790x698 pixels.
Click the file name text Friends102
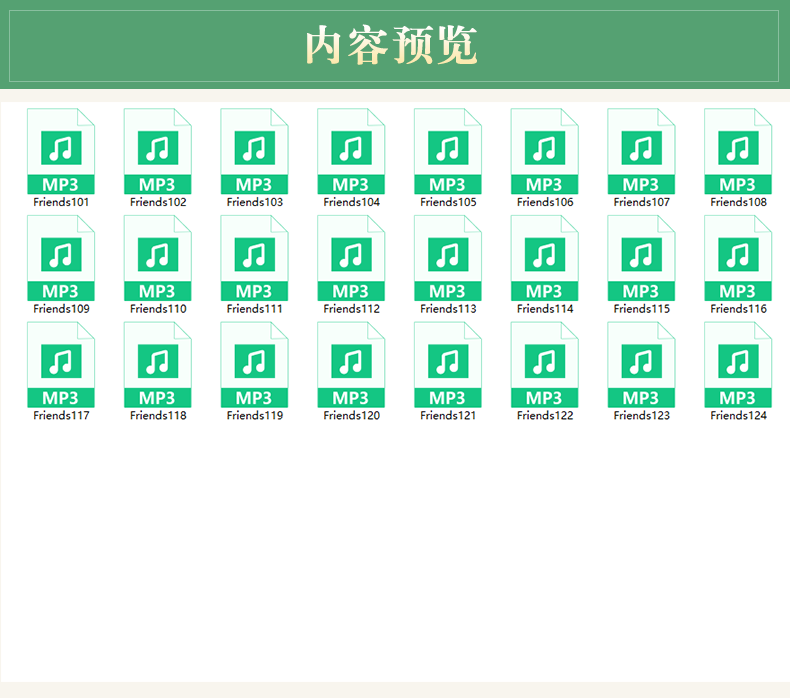[x=158, y=202]
